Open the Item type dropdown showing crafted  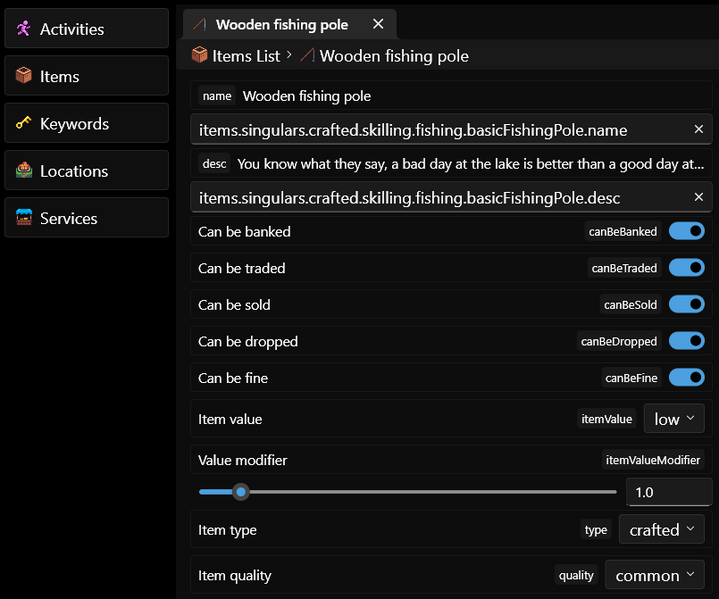pos(661,529)
